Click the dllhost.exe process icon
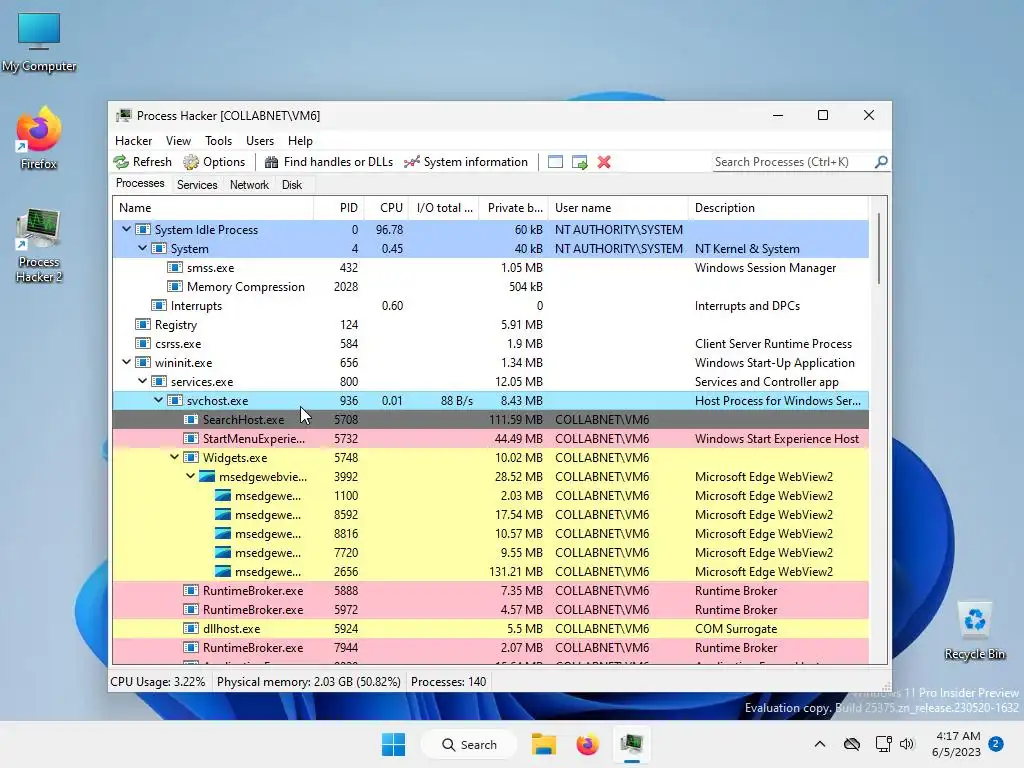Viewport: 1024px width, 768px height. coord(191,628)
